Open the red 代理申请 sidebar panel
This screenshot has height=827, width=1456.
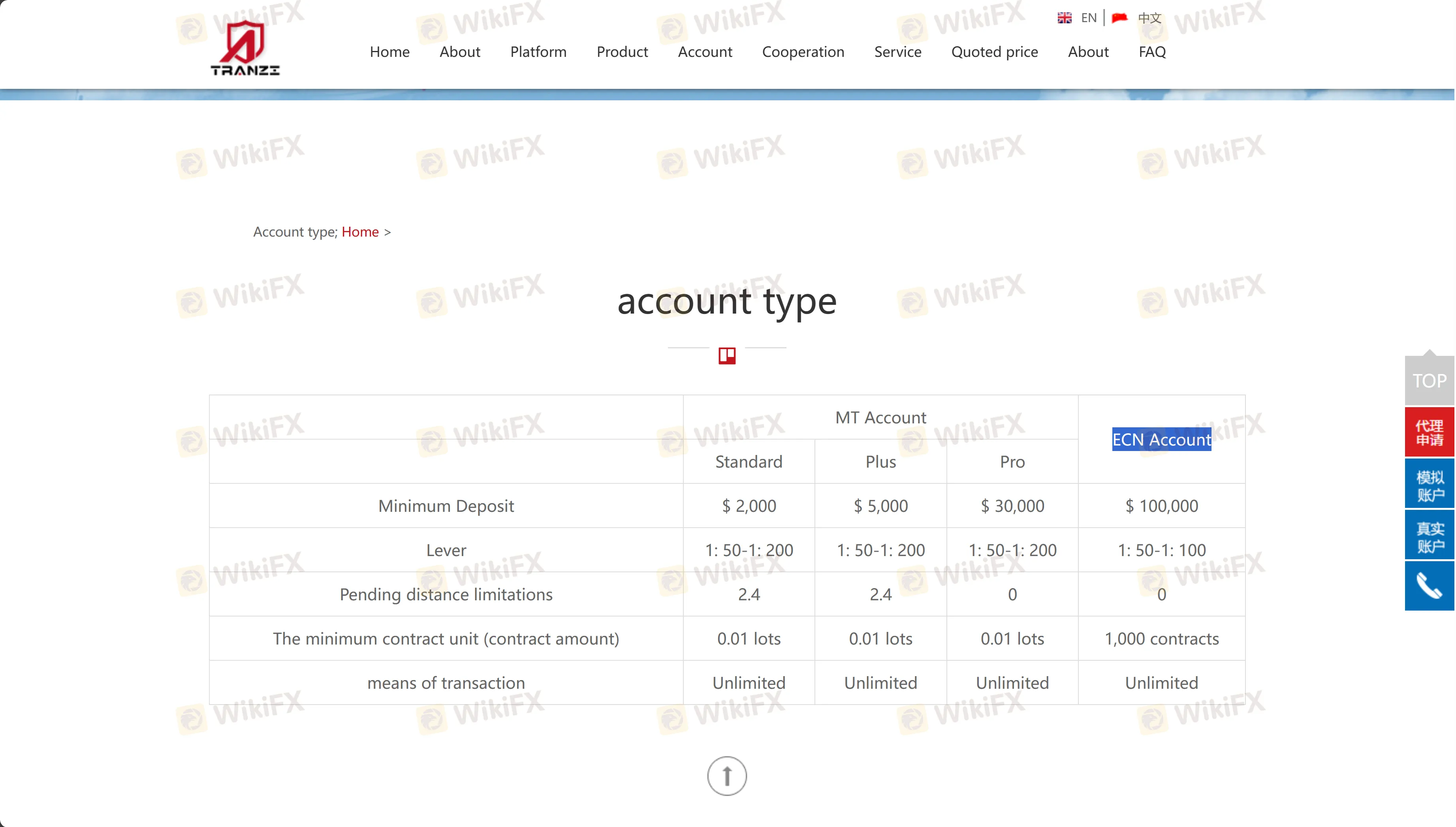[x=1429, y=431]
